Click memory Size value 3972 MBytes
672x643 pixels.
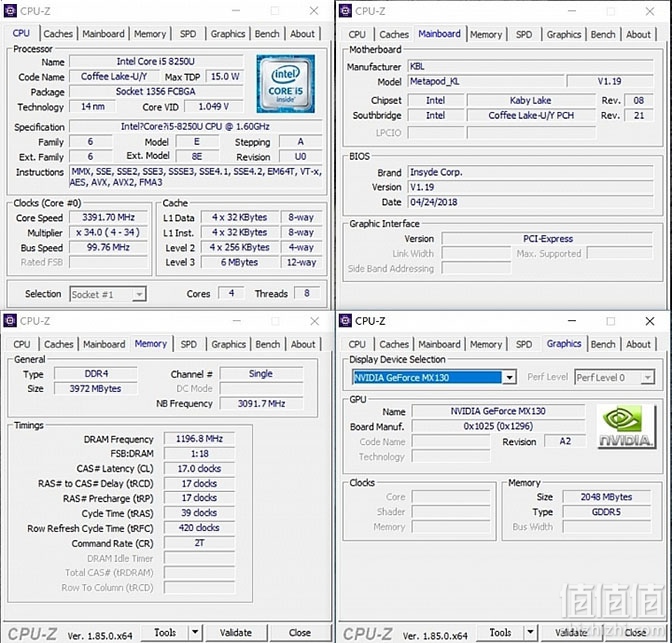click(96, 389)
